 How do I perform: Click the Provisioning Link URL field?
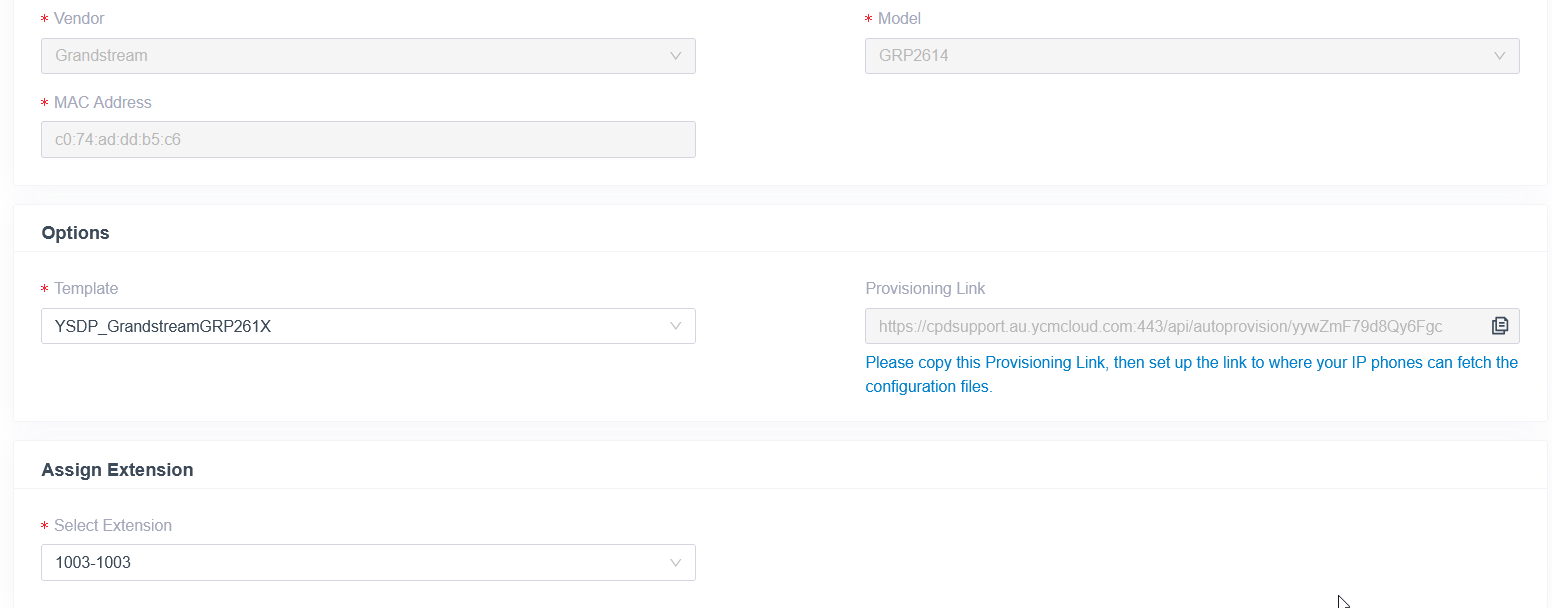(x=1192, y=326)
